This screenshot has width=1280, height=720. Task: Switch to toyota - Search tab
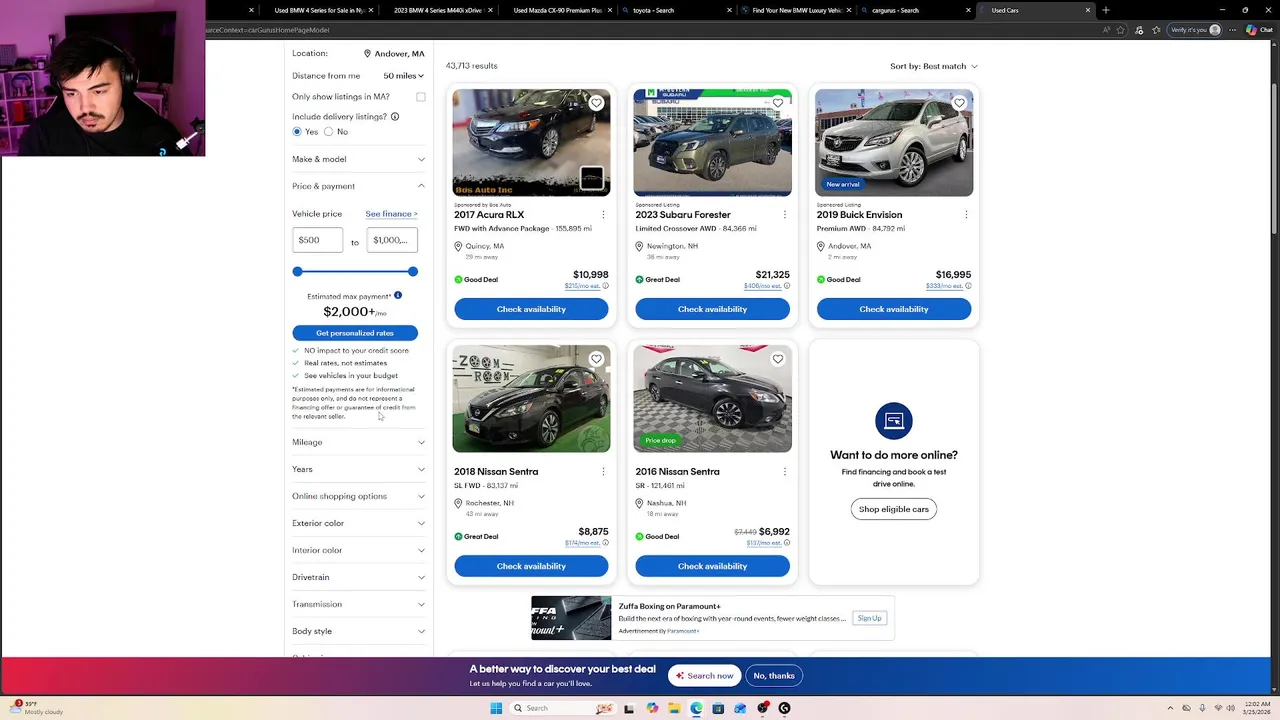pos(675,10)
